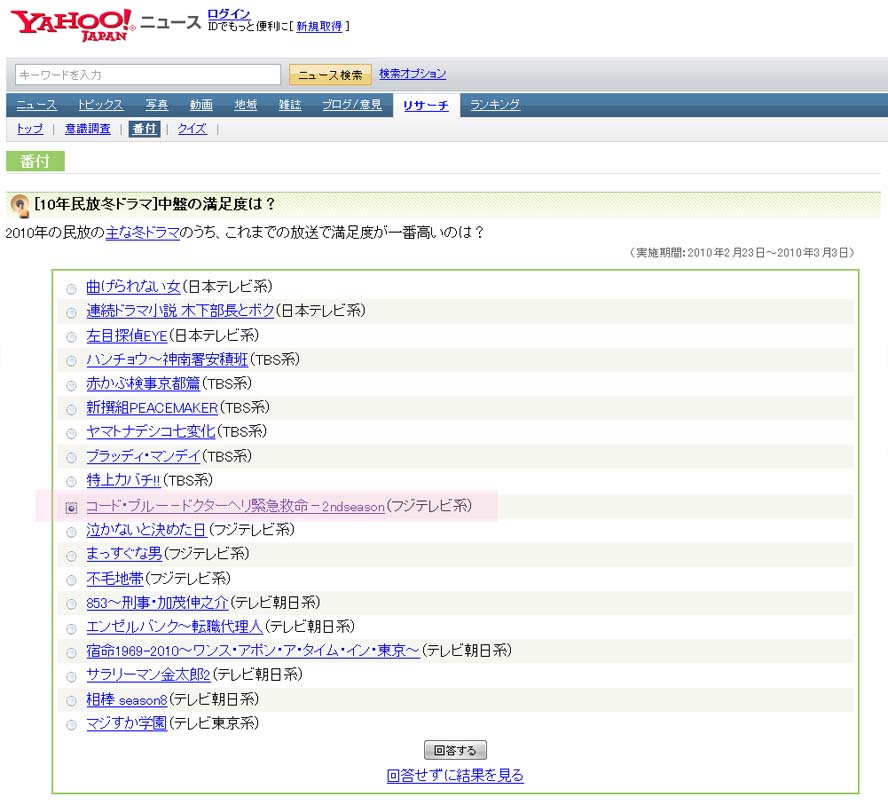
Task: Select radio button for 853～刑事・加茂伸之介
Action: [x=71, y=604]
